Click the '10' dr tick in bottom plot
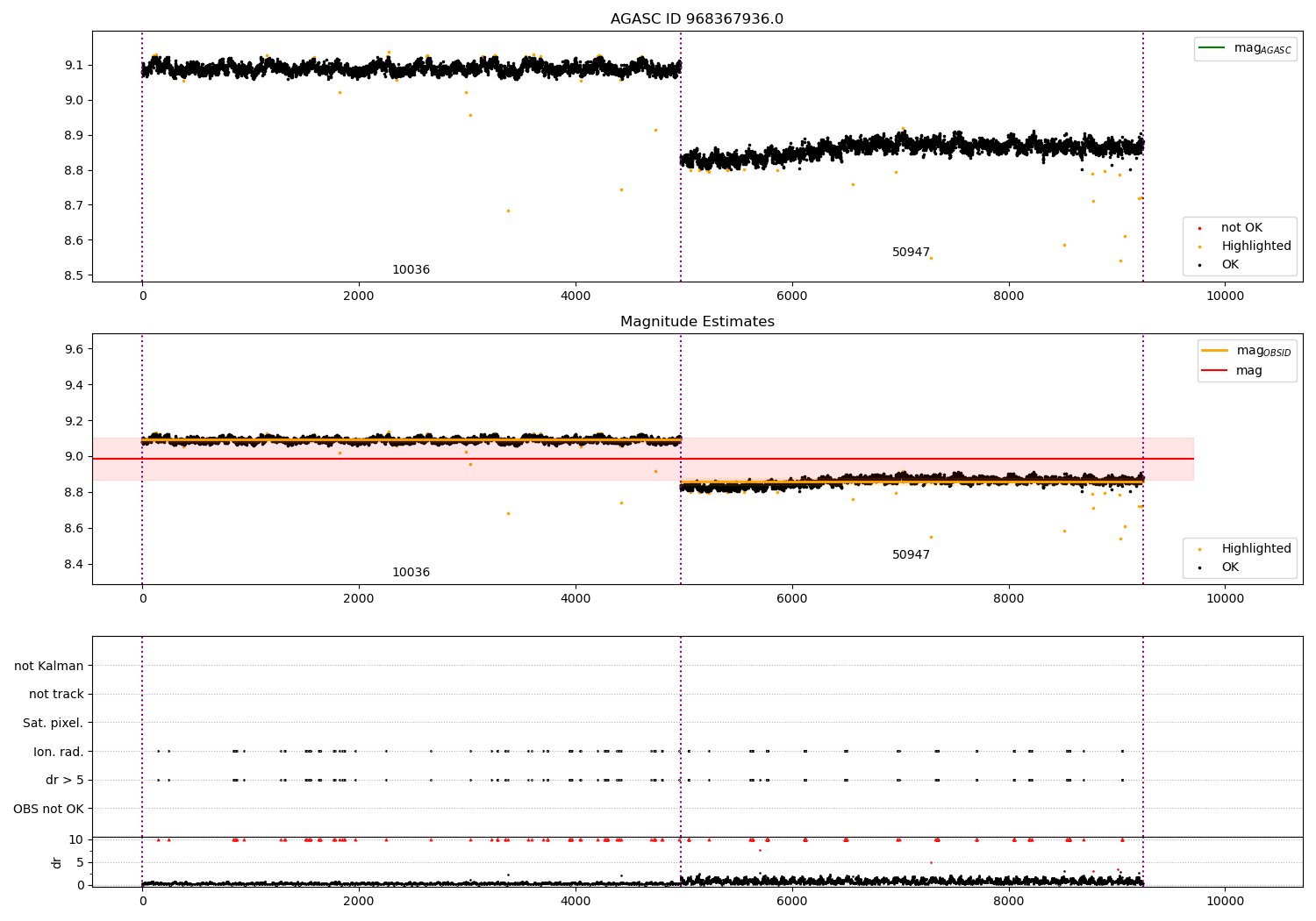This screenshot has height=921, width=1316. 76,840
